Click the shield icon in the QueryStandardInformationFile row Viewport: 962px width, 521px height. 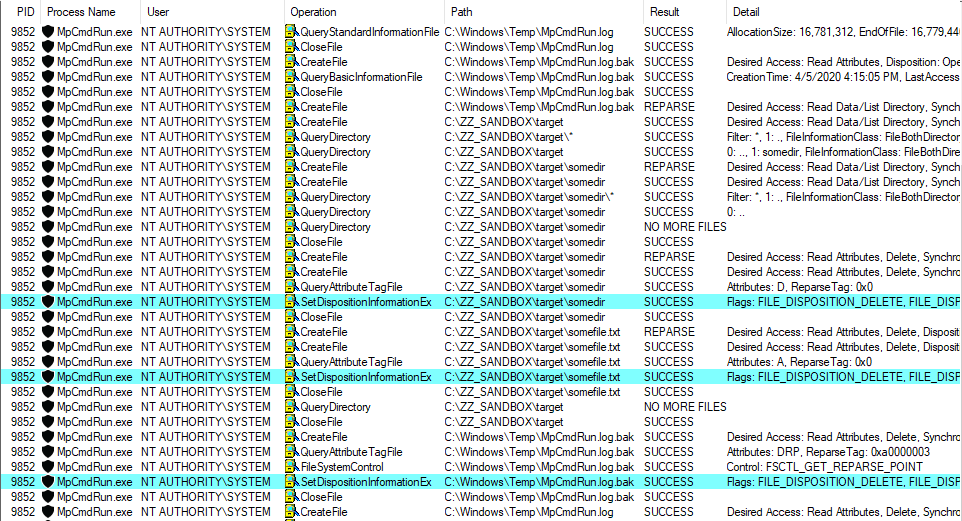47,32
